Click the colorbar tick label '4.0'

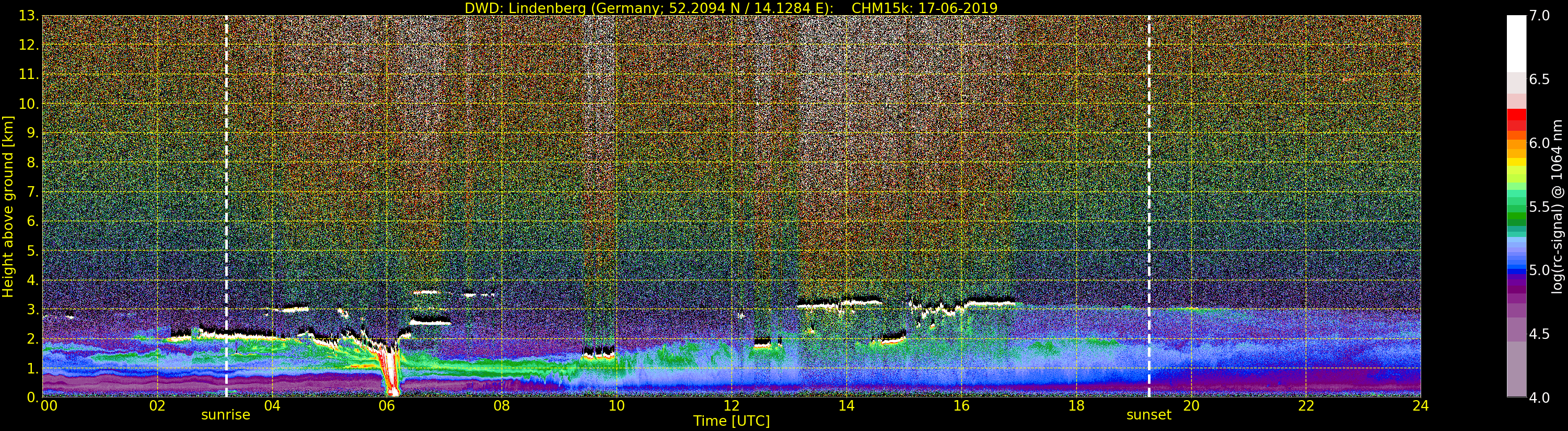pos(1539,398)
